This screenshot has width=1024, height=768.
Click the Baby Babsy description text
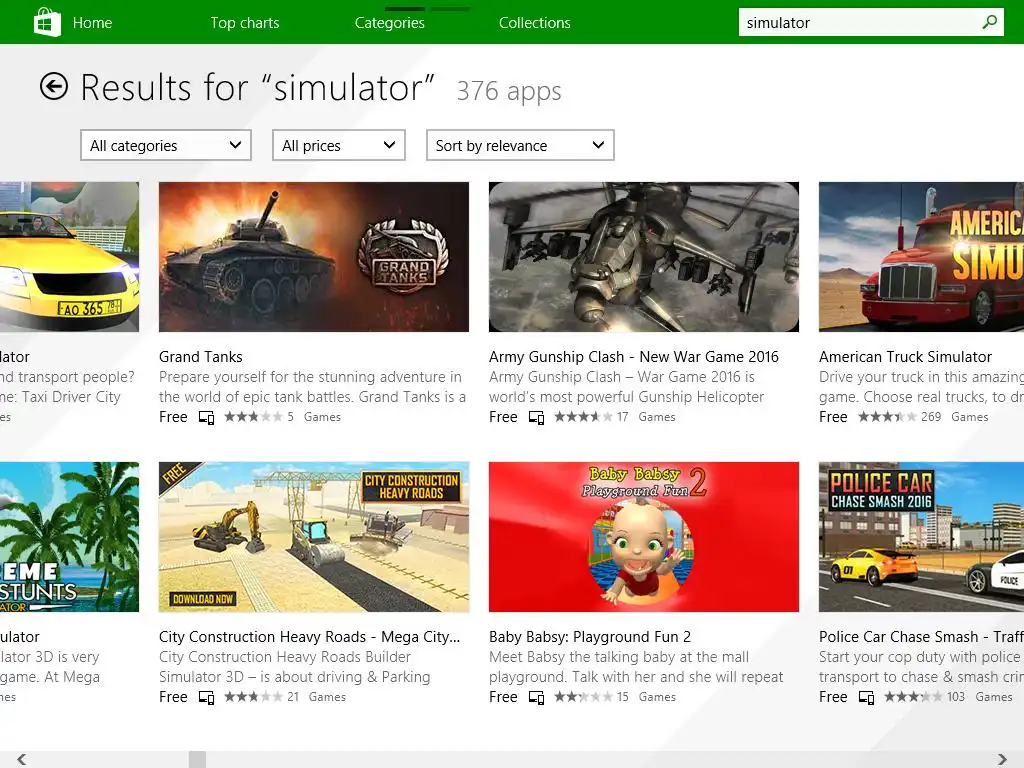636,667
